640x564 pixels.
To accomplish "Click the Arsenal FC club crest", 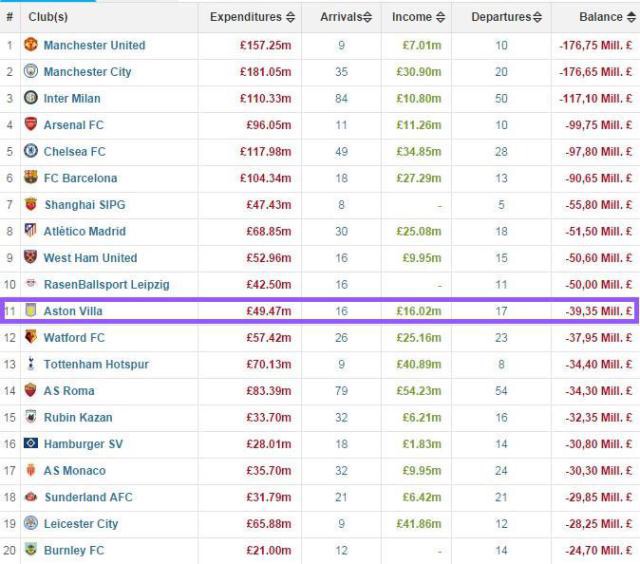I will click(30, 125).
